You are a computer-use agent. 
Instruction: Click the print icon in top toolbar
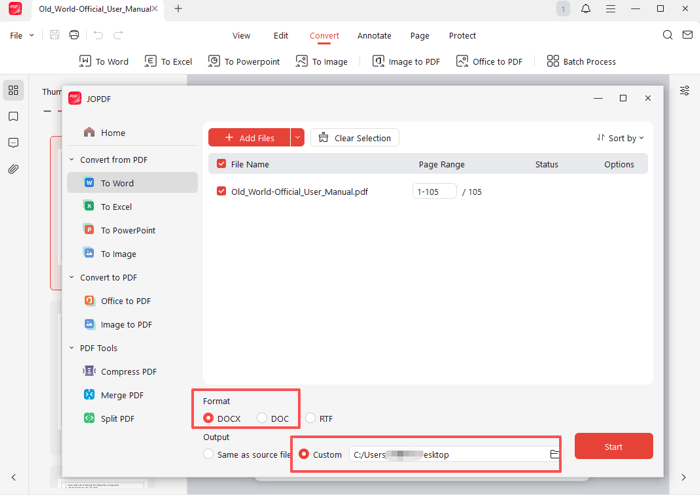click(74, 35)
